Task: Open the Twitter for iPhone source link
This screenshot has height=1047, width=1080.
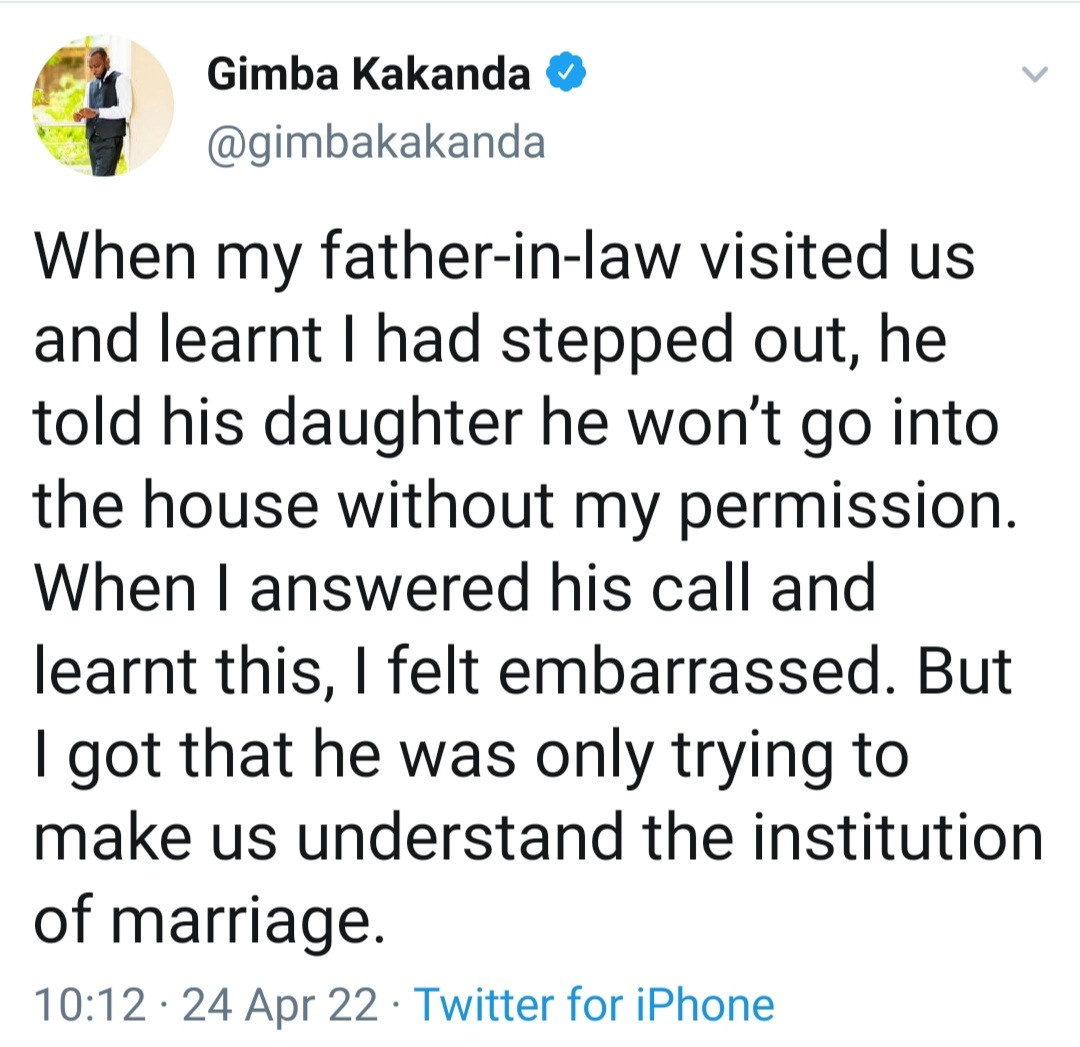Action: pos(594,1005)
